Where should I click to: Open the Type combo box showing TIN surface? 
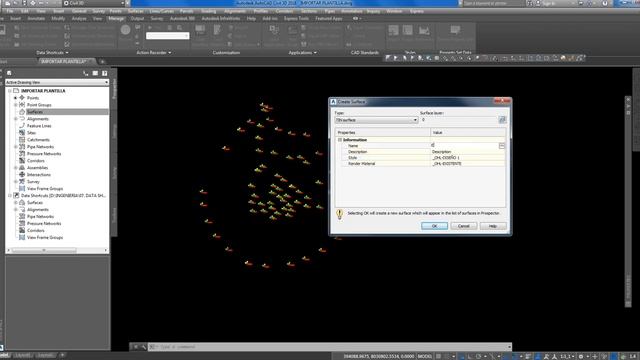pyautogui.click(x=376, y=120)
